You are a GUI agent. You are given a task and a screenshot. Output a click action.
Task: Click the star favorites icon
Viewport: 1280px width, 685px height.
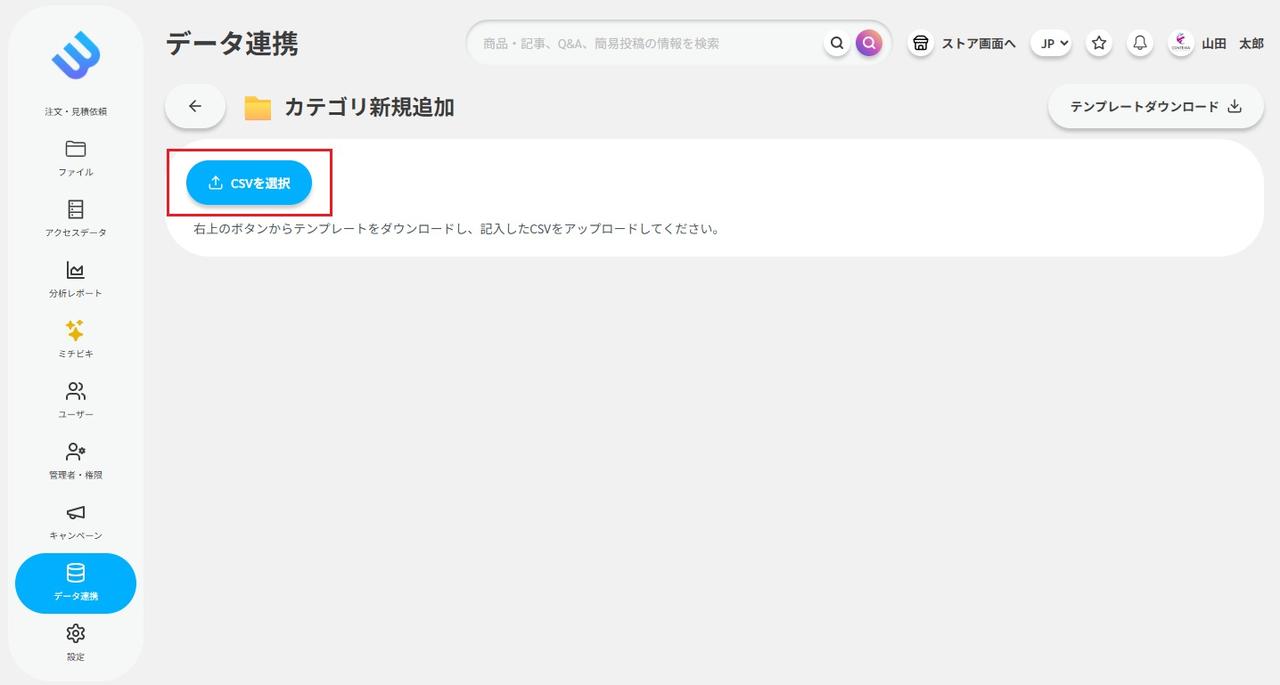tap(1098, 43)
